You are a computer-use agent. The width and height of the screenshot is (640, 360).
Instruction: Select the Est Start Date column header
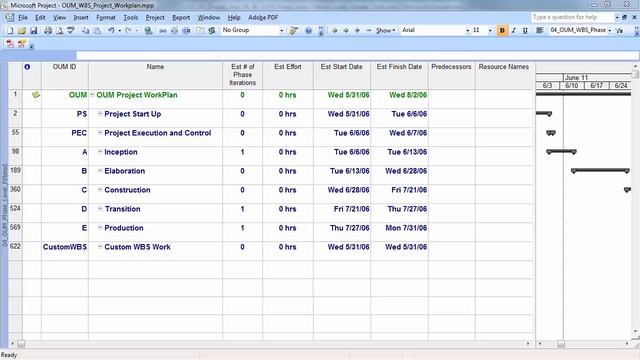(x=342, y=75)
